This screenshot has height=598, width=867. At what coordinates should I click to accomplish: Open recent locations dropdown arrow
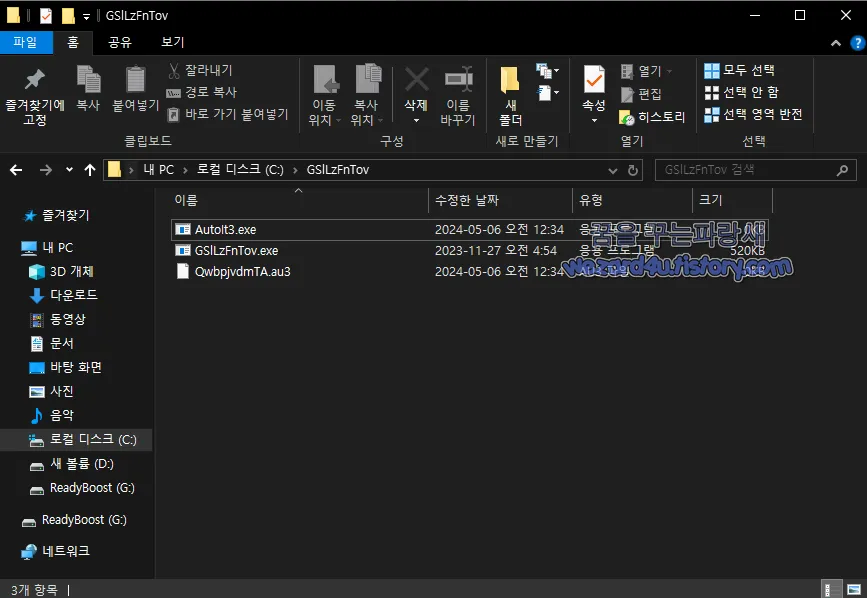pos(69,170)
